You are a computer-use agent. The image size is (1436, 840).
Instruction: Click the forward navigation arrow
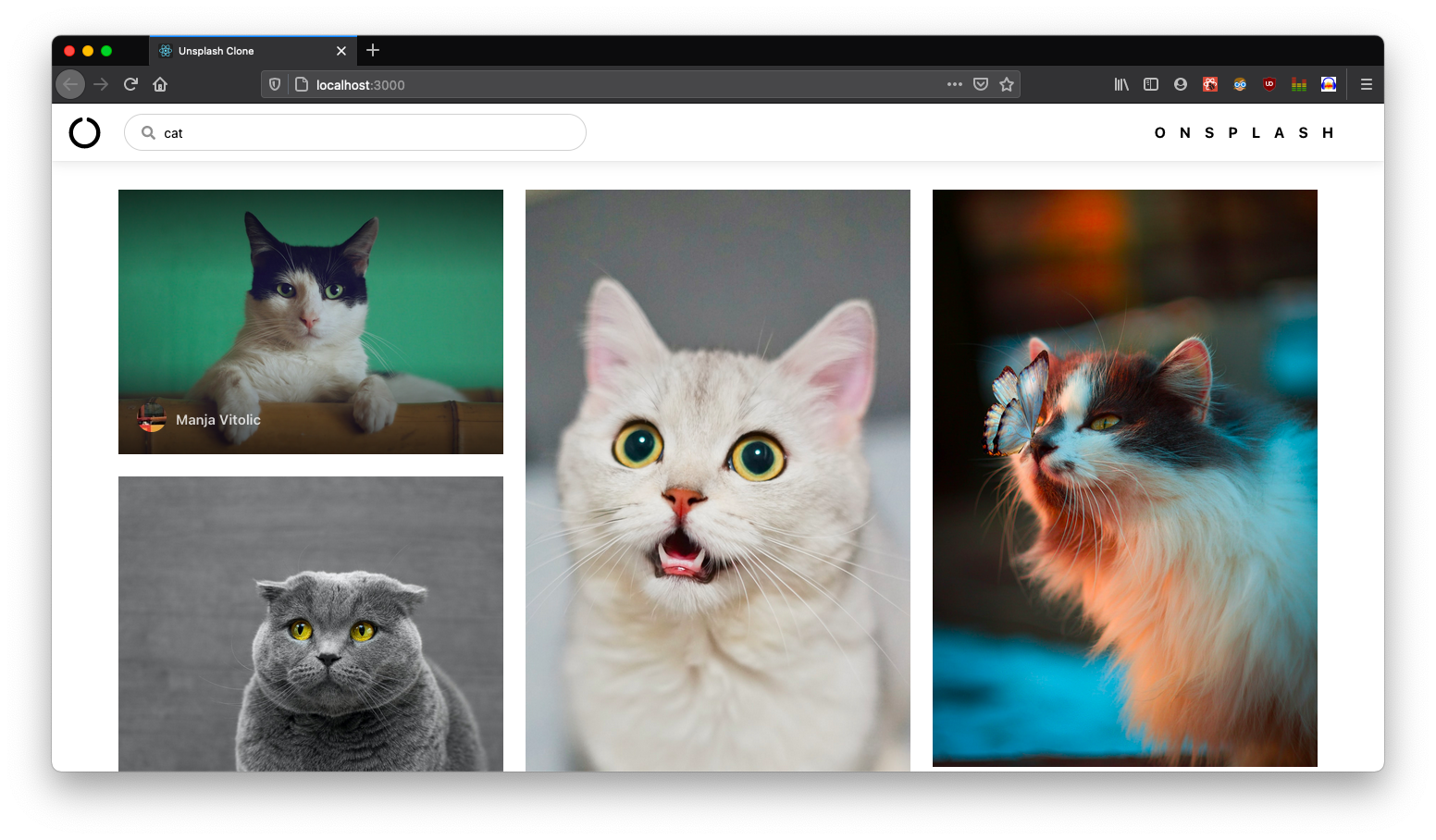pos(101,84)
